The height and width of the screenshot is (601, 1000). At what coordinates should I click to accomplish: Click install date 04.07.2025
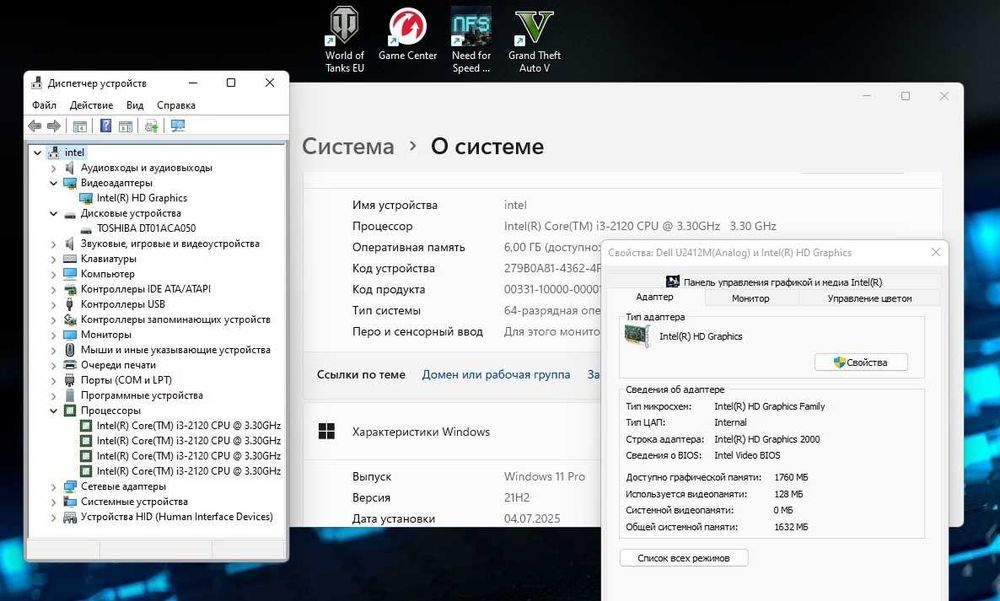532,518
